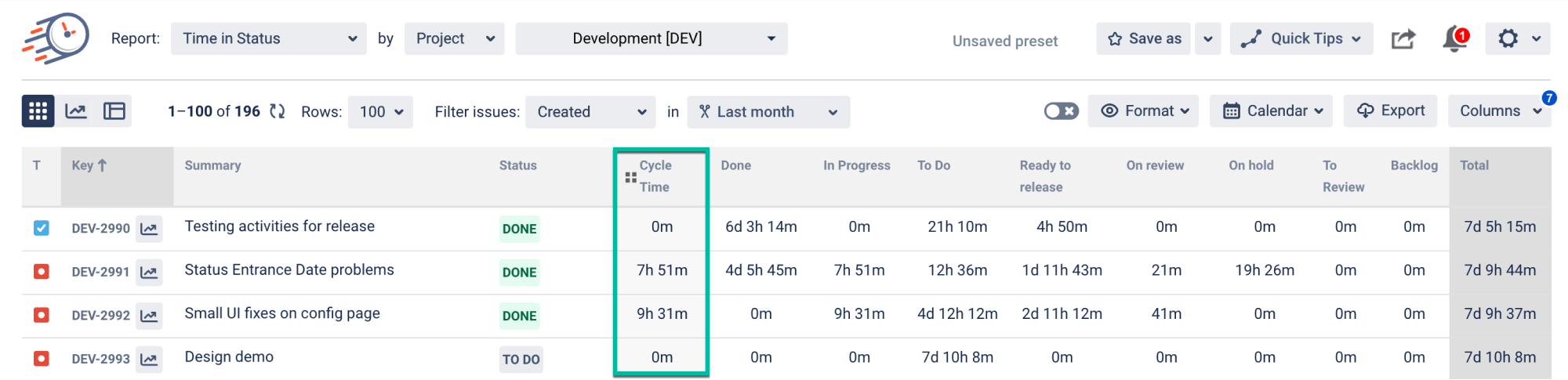Click the Cycle Time column header

(655, 176)
